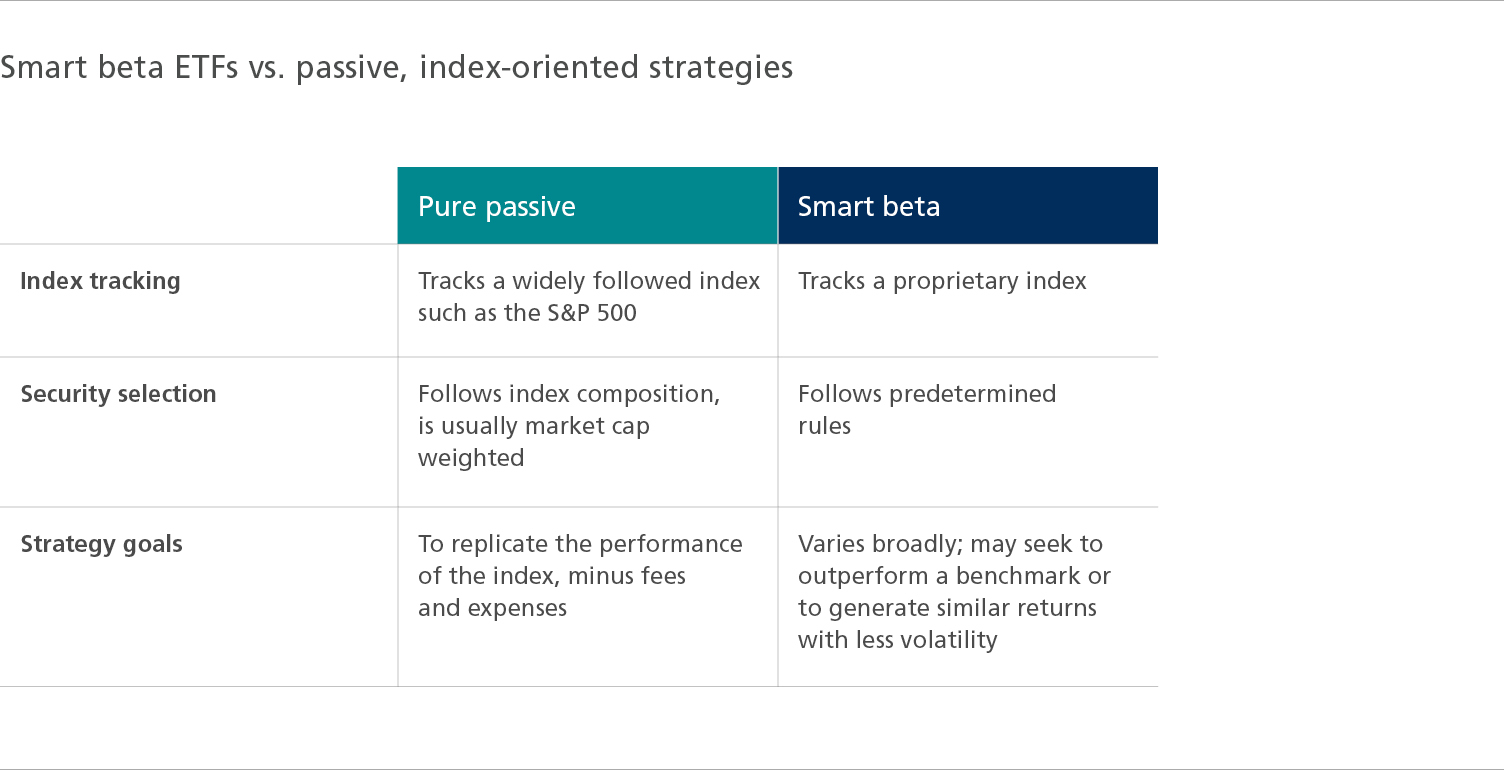
Task: Click the Index tracking row label
Action: pyautogui.click(x=101, y=281)
